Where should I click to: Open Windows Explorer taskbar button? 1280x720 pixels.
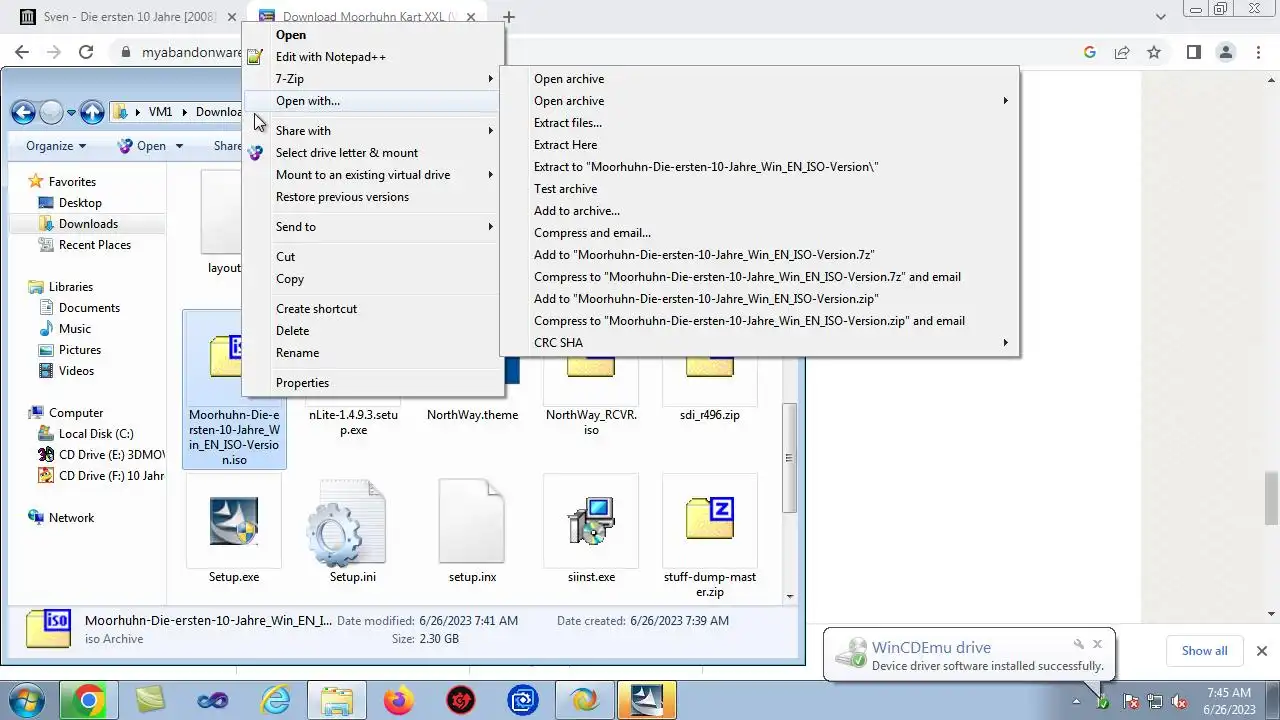tap(336, 701)
